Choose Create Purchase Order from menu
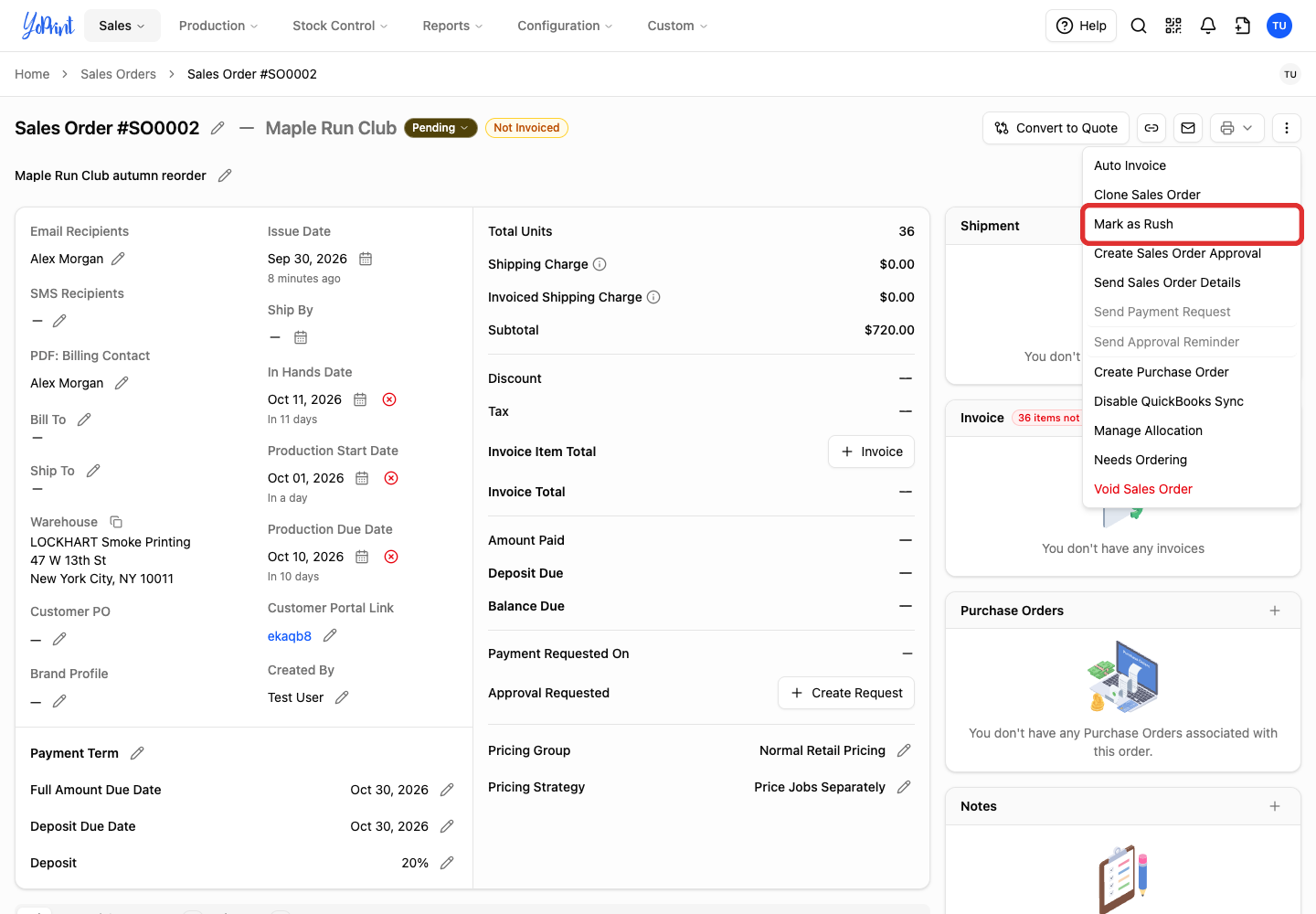Screen dimensions: 1316x914 pyautogui.click(x=1192, y=372)
